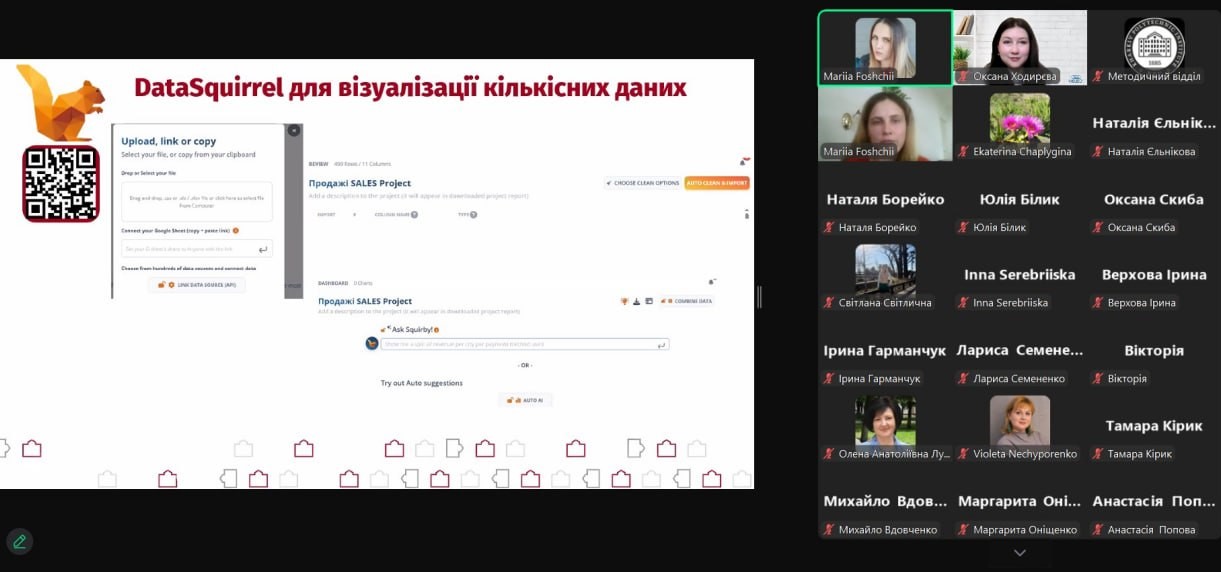Select Олена Анатоліївна avatar tile

point(885,425)
